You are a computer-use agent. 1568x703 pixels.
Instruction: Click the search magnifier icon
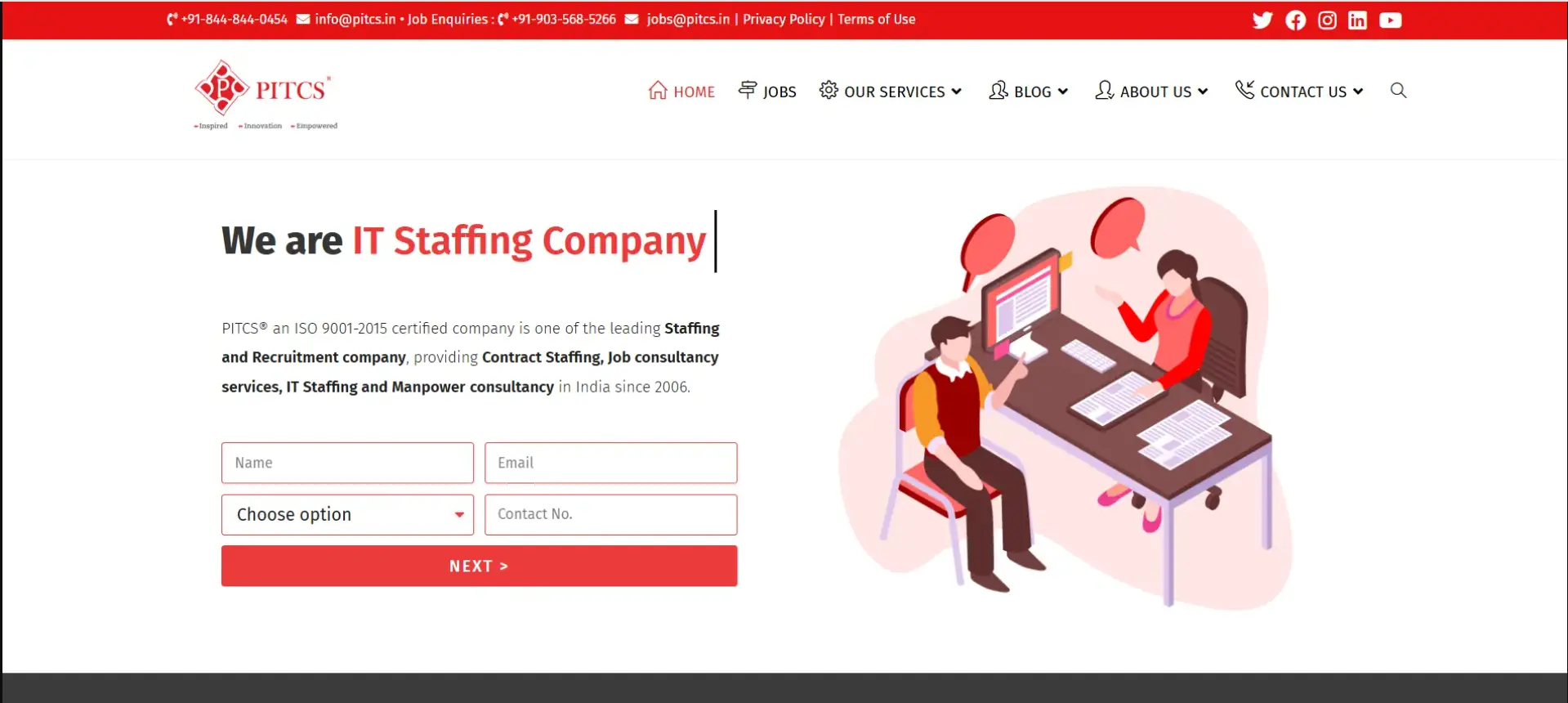click(1398, 91)
